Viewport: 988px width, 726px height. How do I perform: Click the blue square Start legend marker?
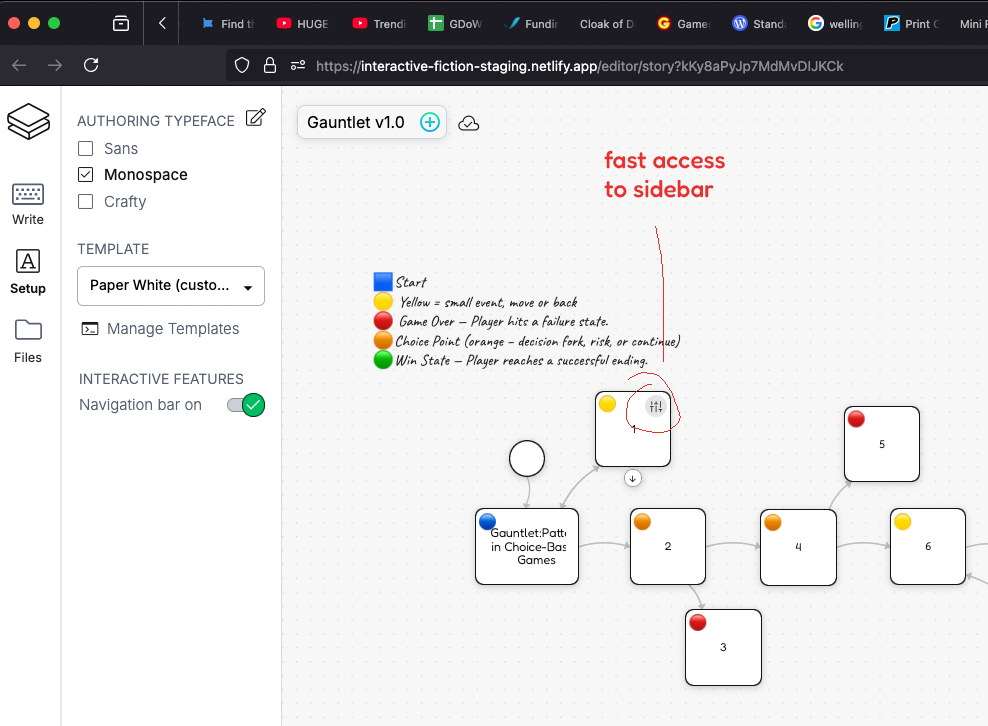[383, 282]
